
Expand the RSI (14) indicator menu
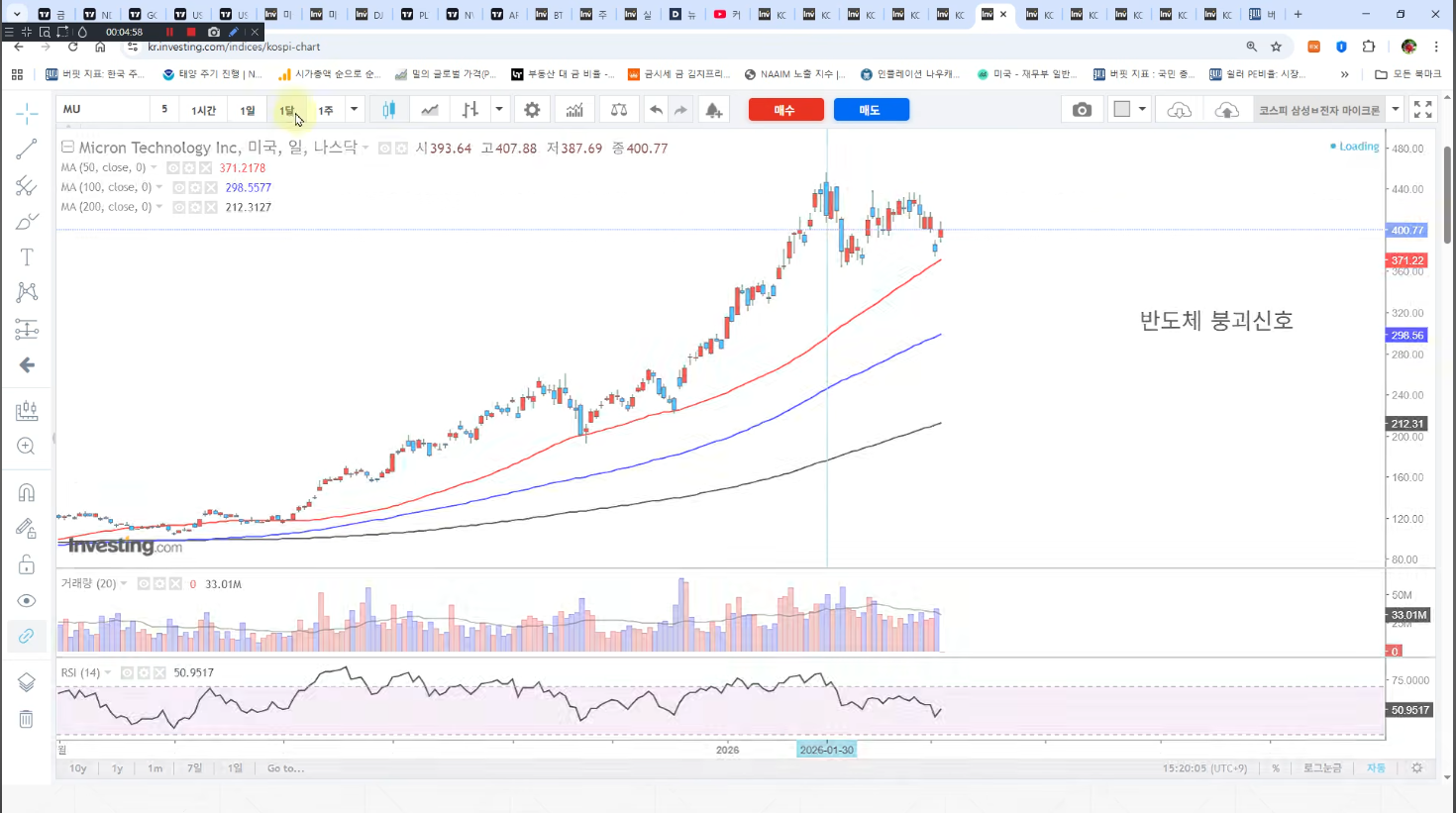pos(108,673)
